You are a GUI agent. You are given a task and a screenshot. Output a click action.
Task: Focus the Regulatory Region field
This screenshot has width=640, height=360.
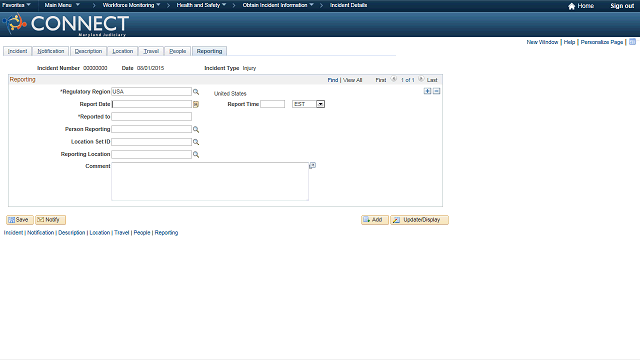[151, 91]
